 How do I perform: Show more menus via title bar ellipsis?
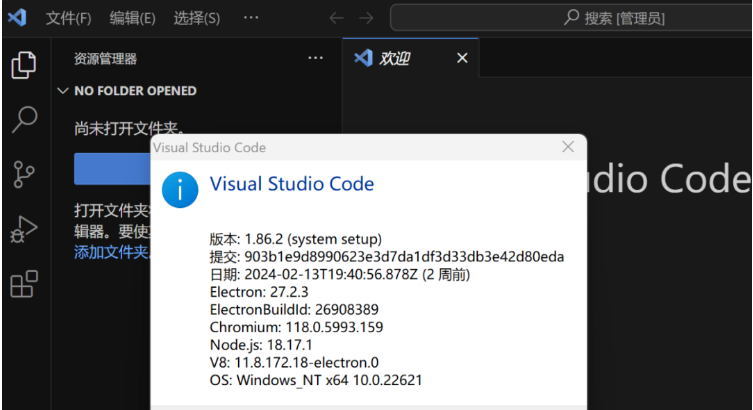(251, 18)
